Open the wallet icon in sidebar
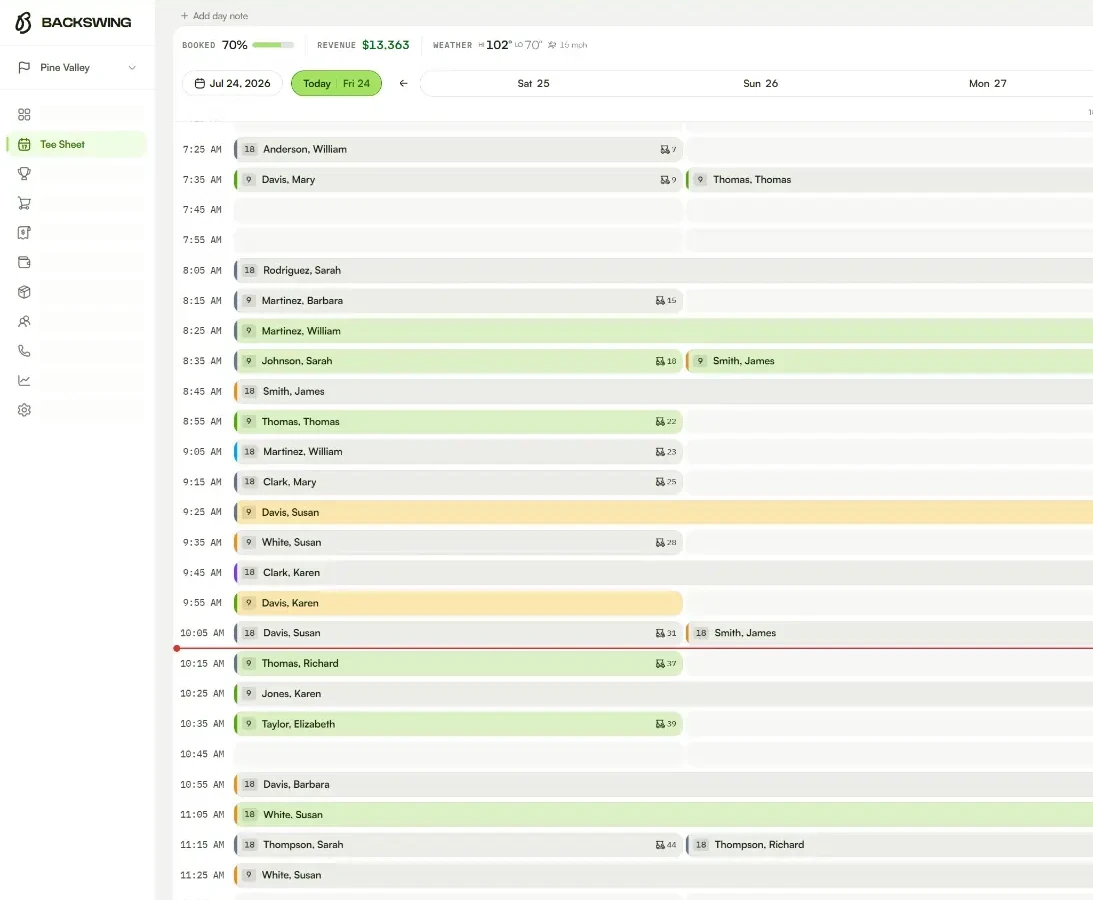Viewport: 1093px width, 900px height. click(x=24, y=263)
